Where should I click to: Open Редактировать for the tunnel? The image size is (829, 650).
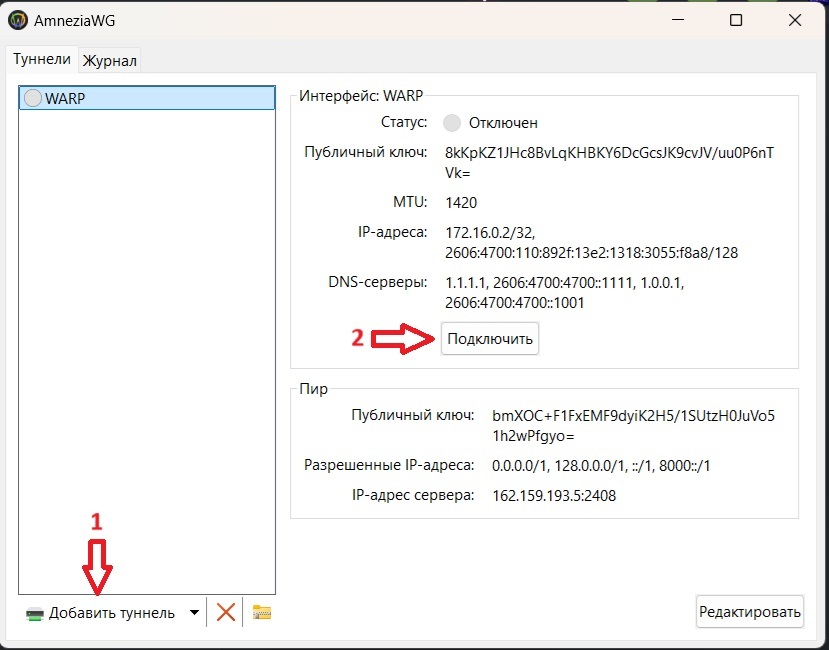coord(750,612)
